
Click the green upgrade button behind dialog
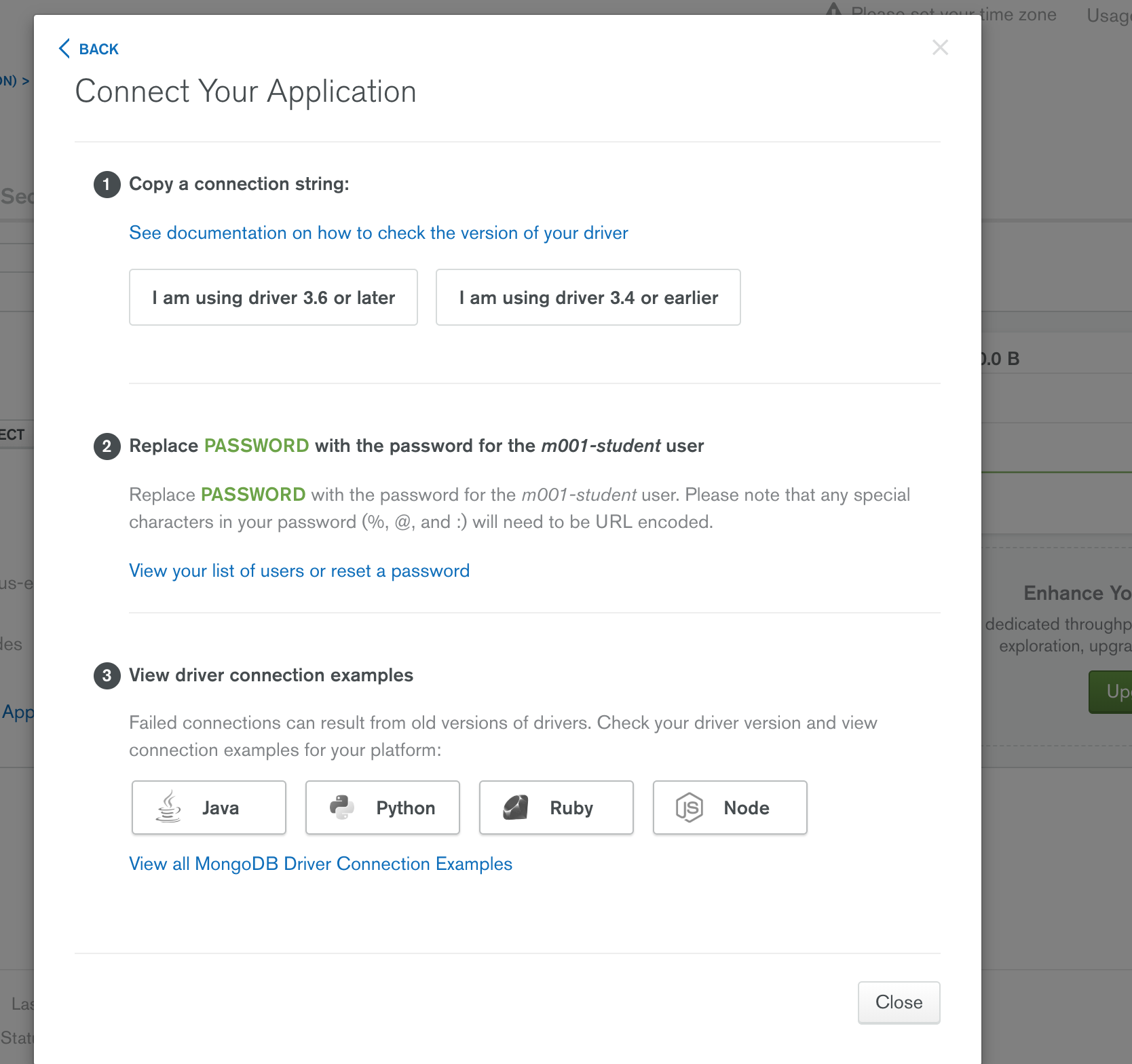point(1111,691)
